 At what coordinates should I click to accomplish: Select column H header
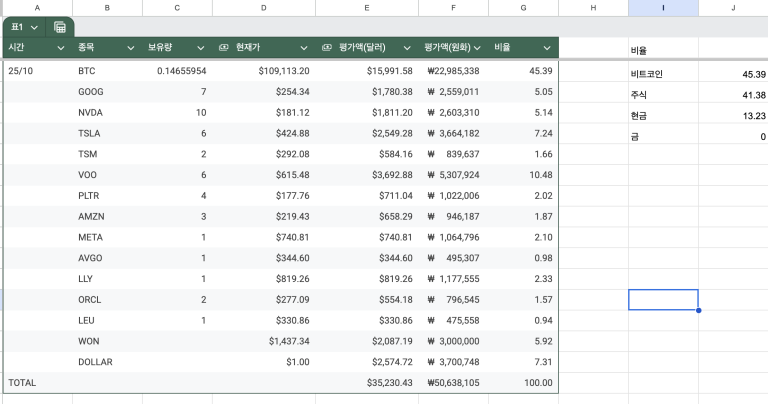point(593,8)
